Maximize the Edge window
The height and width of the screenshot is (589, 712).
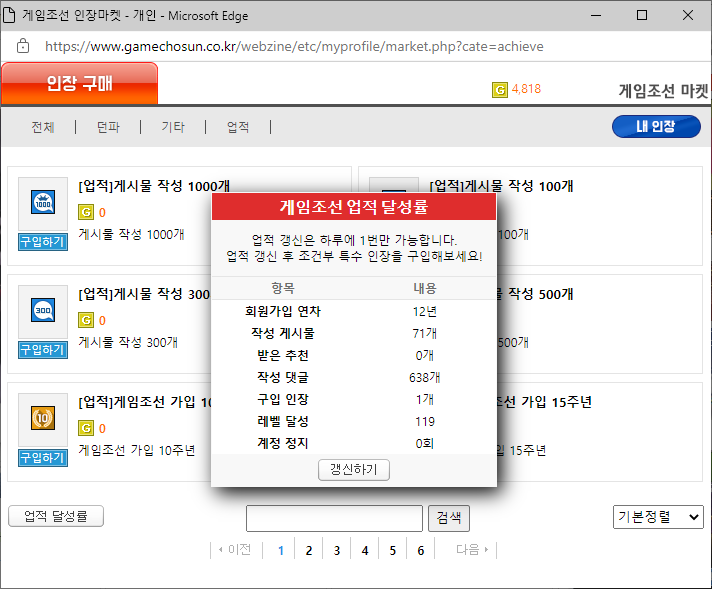(642, 15)
